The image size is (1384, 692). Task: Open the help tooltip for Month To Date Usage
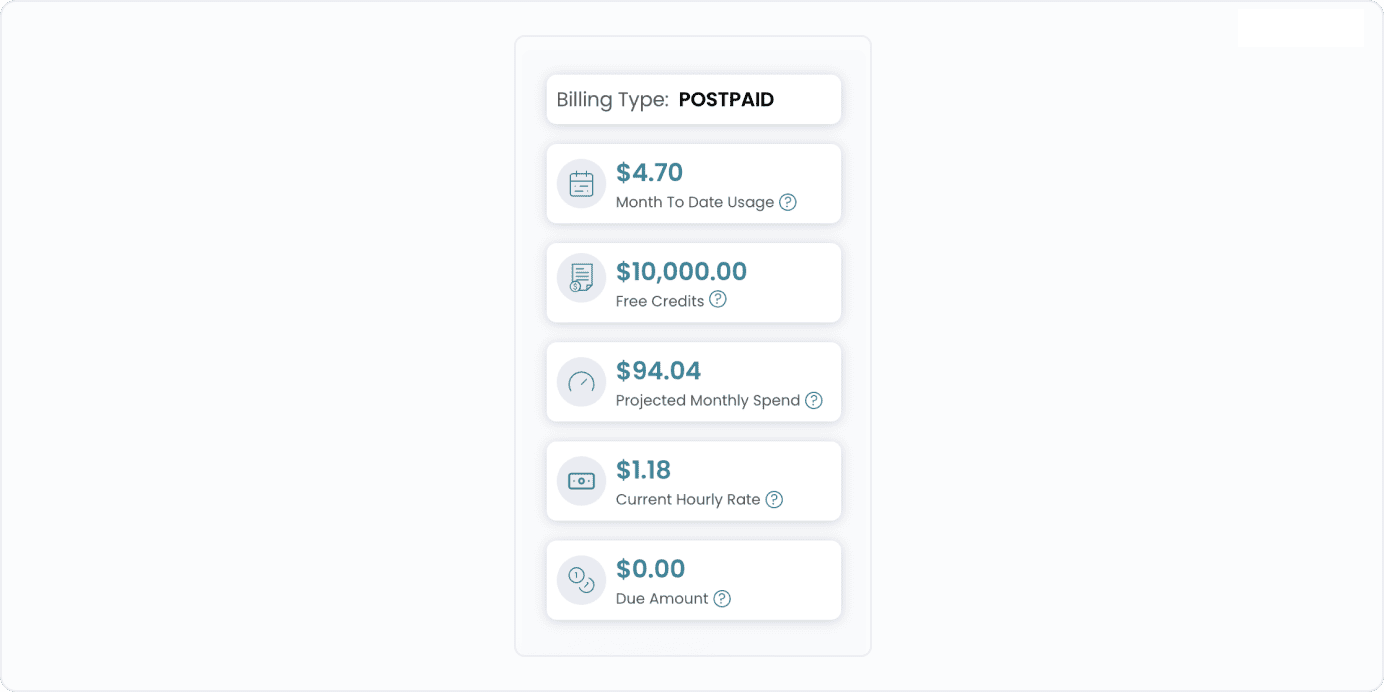coord(788,202)
